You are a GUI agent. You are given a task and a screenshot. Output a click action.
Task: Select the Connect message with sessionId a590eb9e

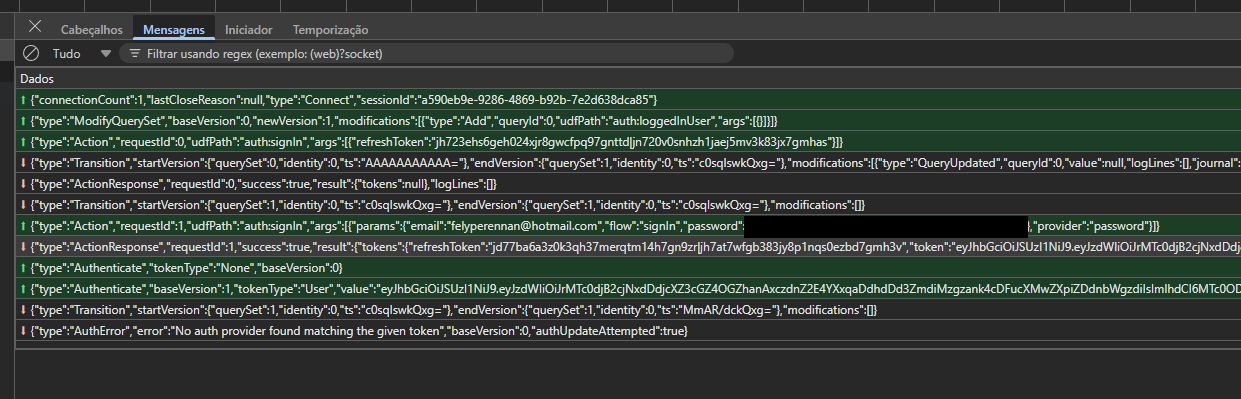click(x=628, y=100)
